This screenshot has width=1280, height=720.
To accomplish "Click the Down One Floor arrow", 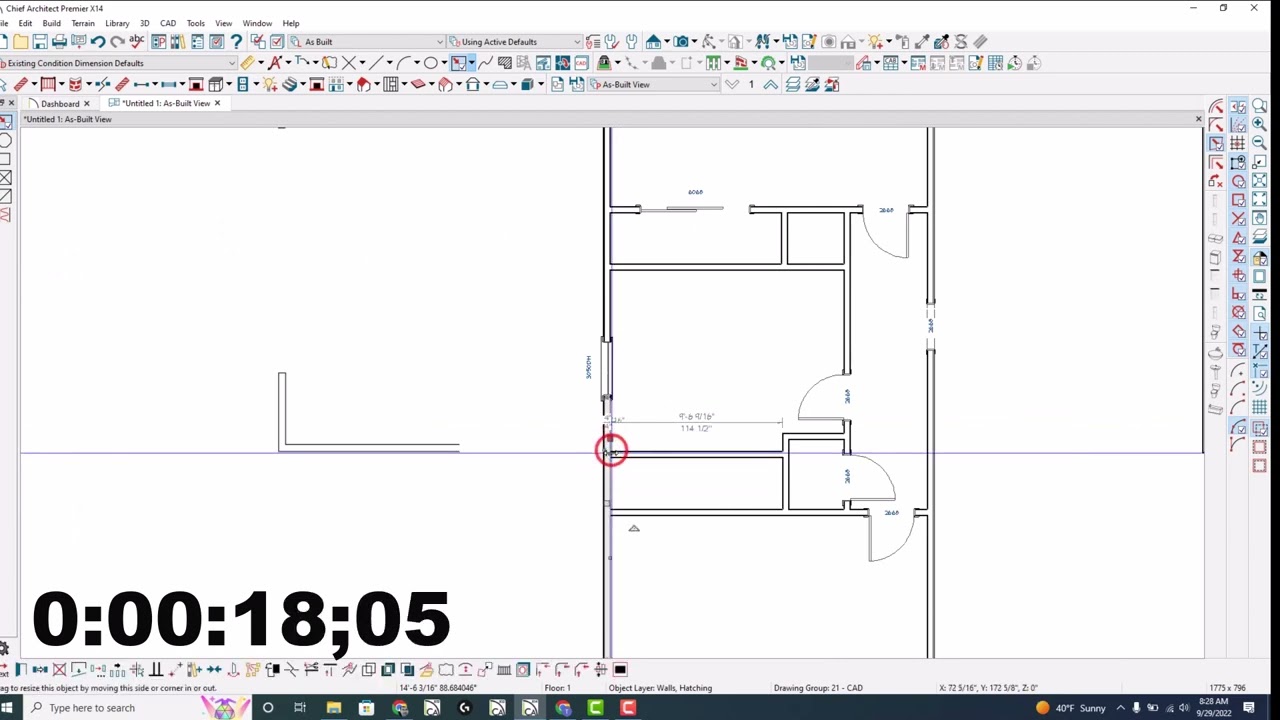I will point(732,84).
